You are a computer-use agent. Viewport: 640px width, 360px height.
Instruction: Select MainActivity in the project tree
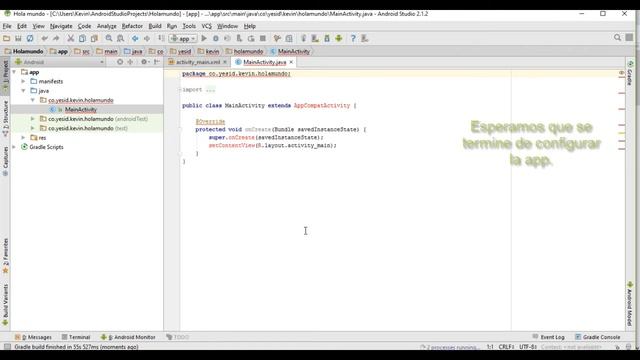(x=81, y=109)
